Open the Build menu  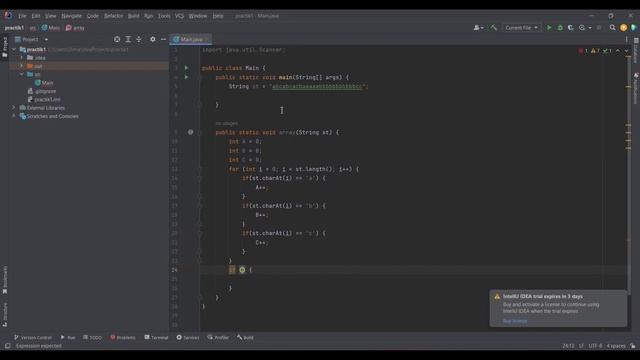click(x=133, y=16)
